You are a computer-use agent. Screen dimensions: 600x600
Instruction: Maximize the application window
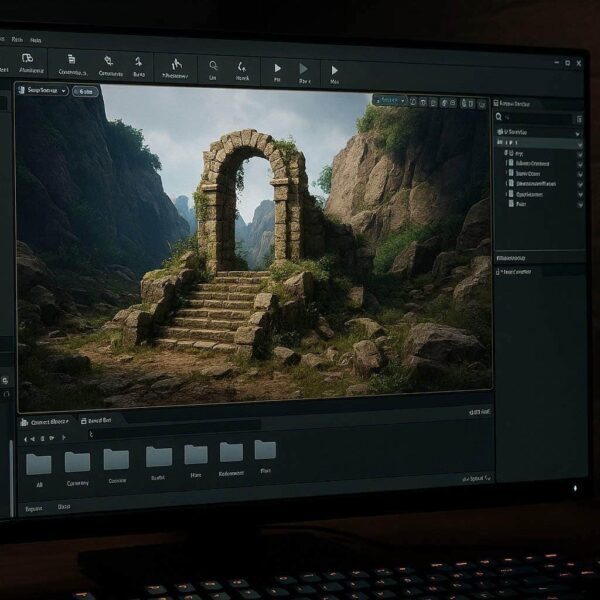(567, 62)
